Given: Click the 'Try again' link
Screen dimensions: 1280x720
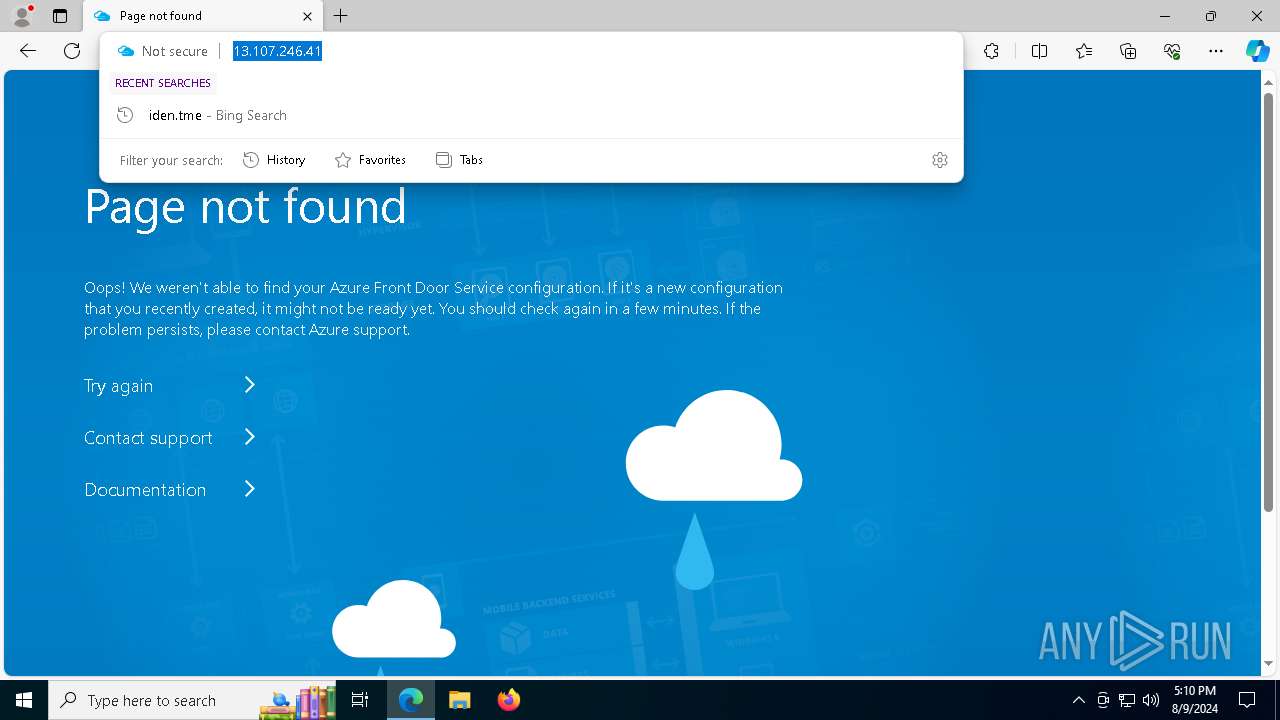Looking at the screenshot, I should [x=118, y=386].
